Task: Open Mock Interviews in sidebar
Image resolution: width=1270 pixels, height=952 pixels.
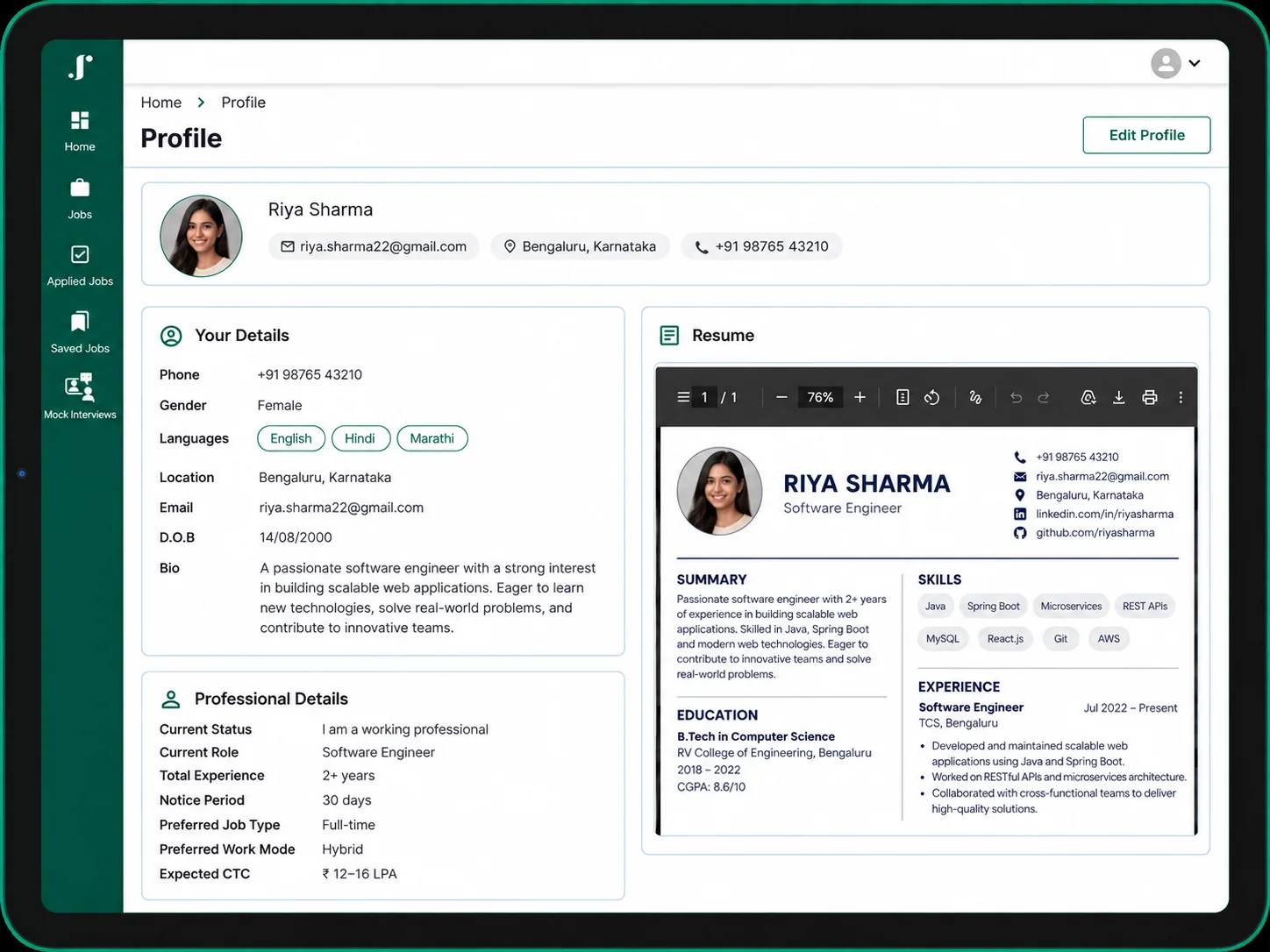Action: 80,396
